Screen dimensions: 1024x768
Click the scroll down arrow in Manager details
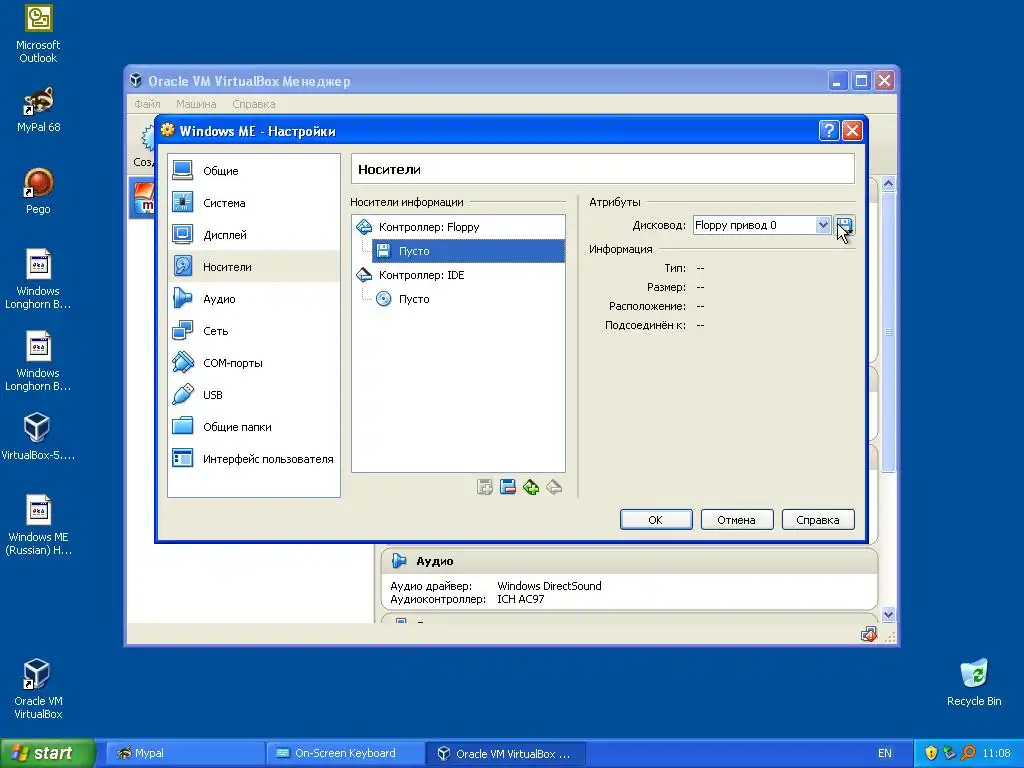(888, 615)
